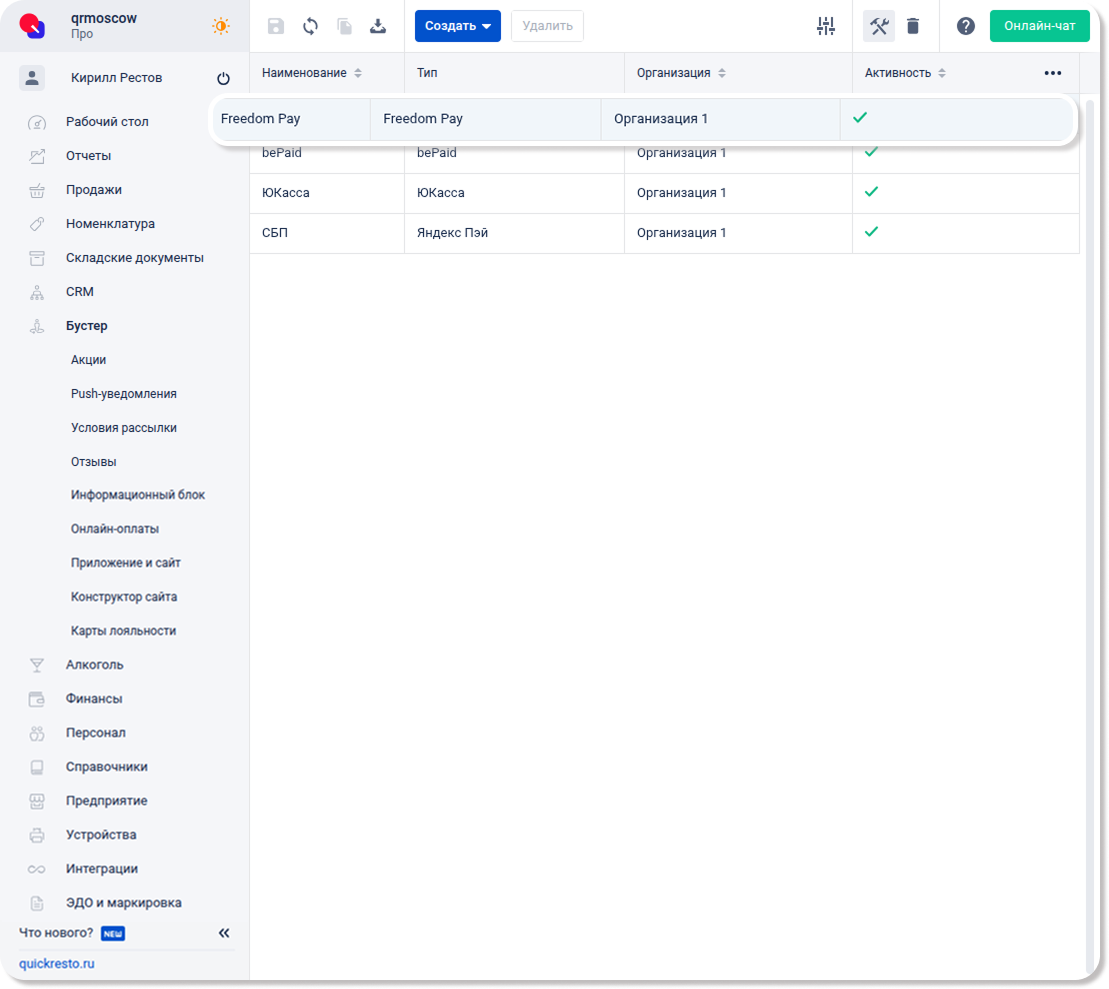Open Онлайн-оплаты in the sidebar

click(x=115, y=528)
